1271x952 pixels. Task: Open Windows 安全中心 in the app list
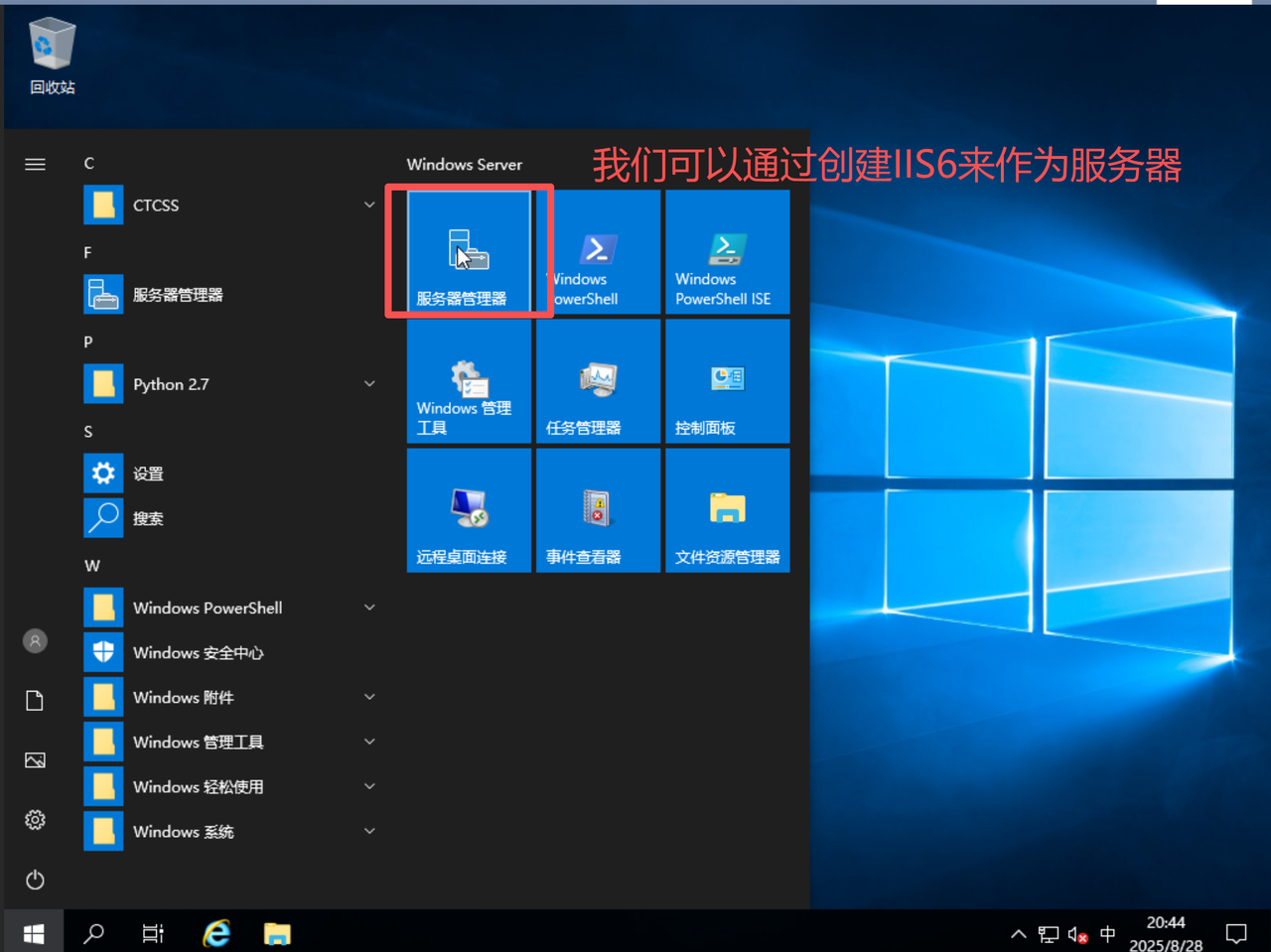[231, 652]
